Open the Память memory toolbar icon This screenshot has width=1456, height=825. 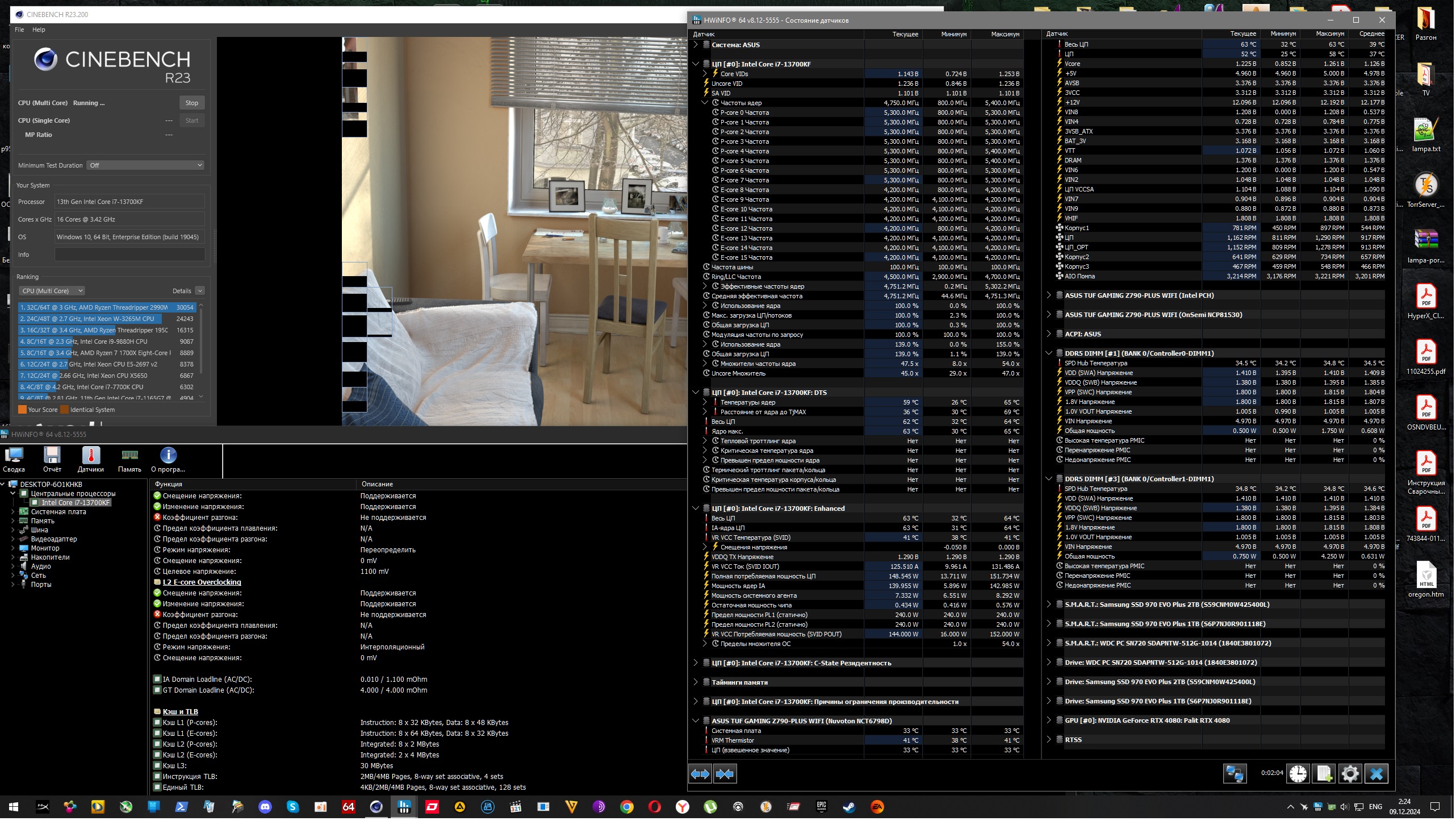[x=130, y=460]
